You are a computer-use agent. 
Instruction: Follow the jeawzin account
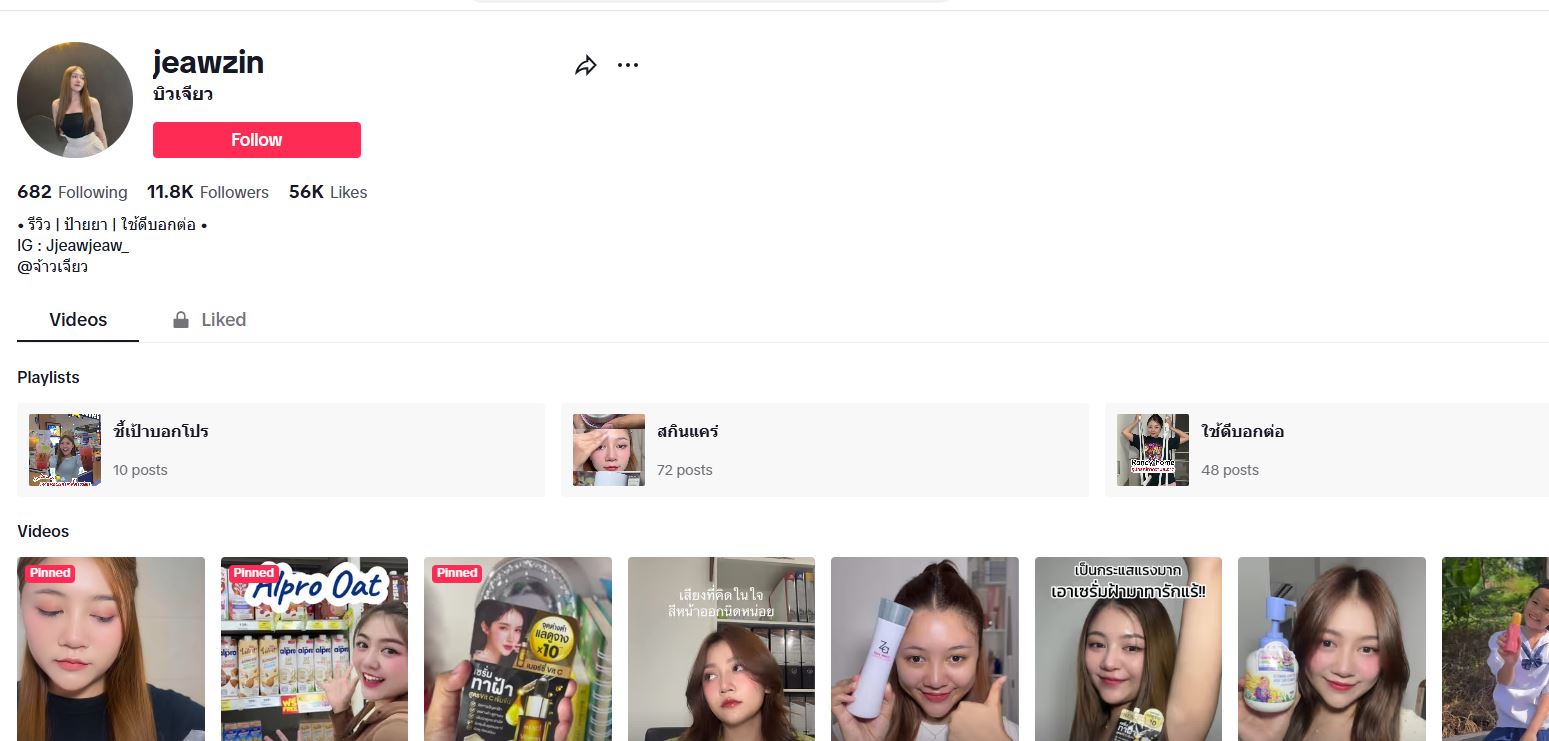(x=257, y=140)
